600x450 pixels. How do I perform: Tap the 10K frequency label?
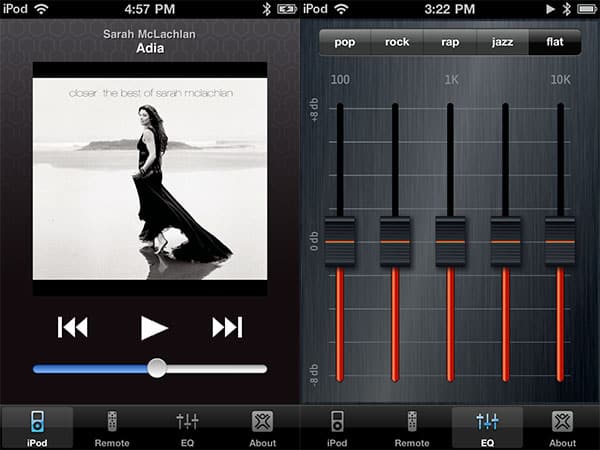pos(561,80)
